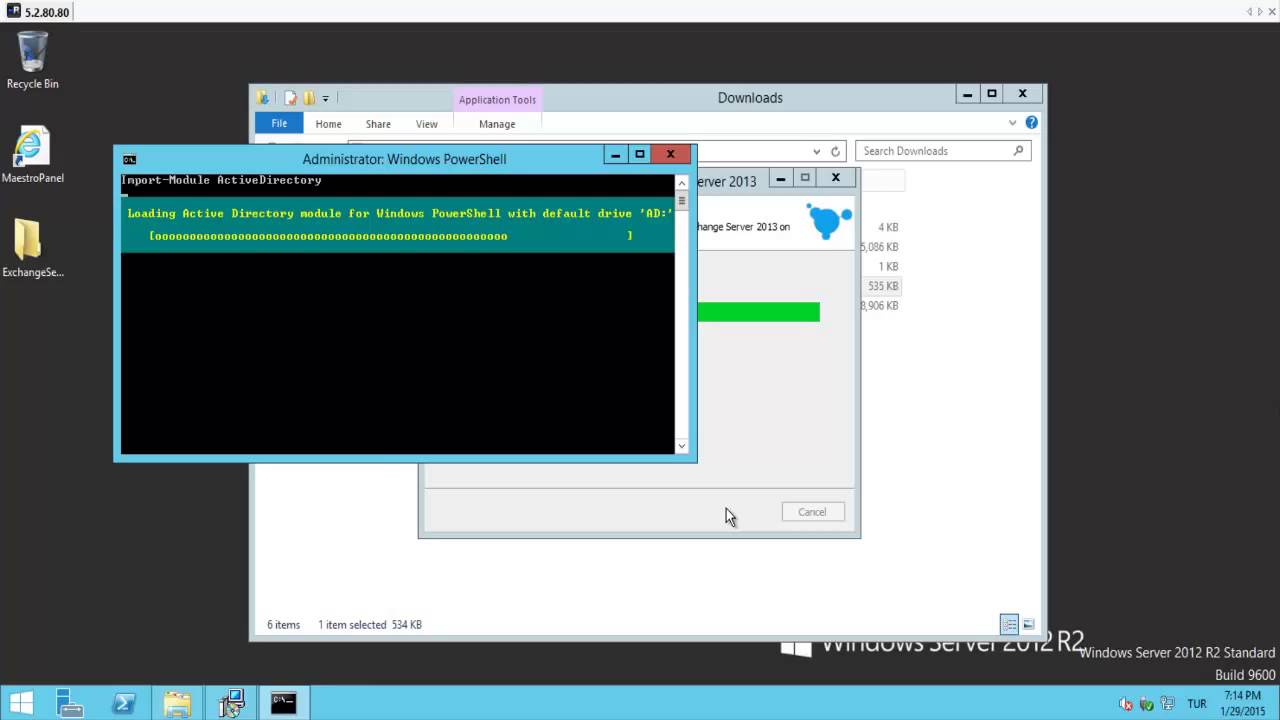Viewport: 1280px width, 720px height.
Task: Maximize the PowerShell window
Action: pos(640,154)
